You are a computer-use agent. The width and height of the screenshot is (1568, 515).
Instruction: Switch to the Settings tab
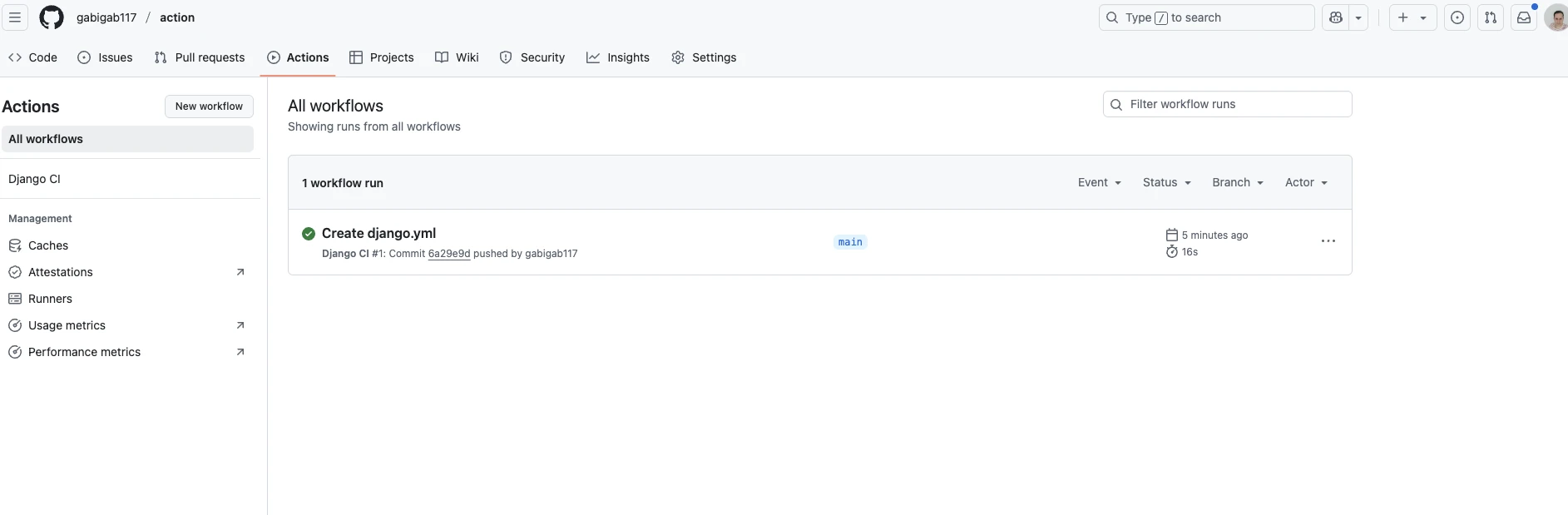click(704, 57)
